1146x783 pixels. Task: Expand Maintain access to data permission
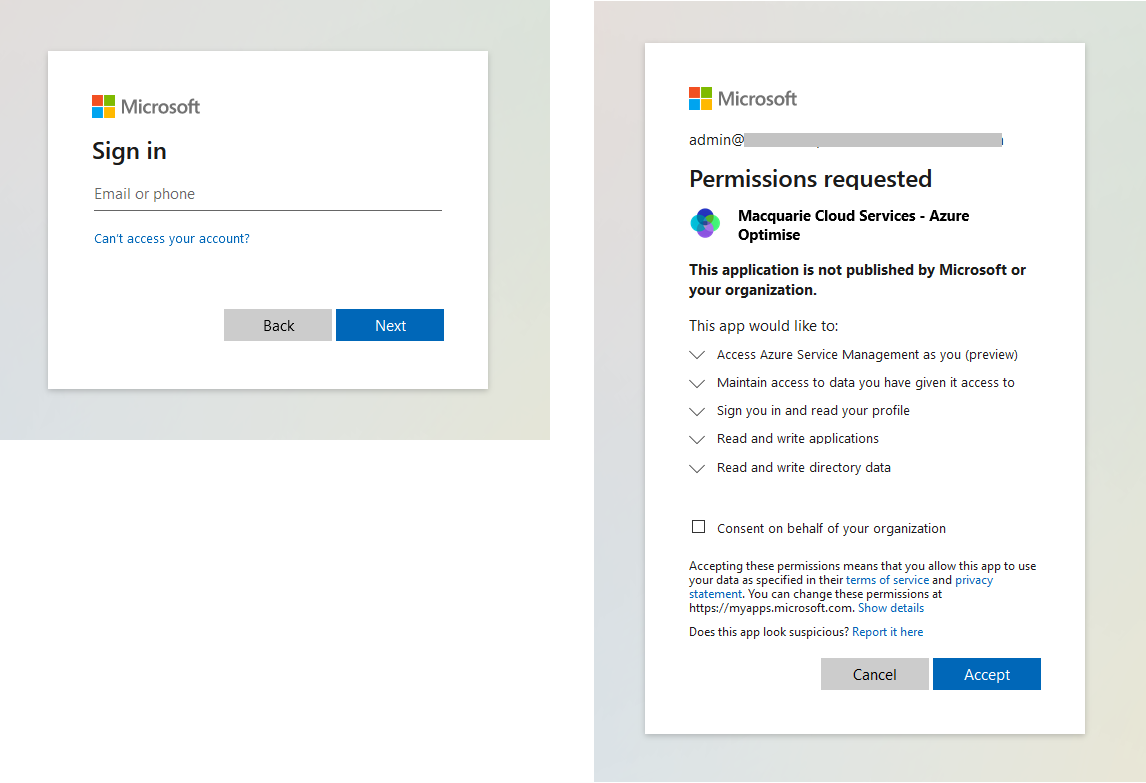coord(698,383)
